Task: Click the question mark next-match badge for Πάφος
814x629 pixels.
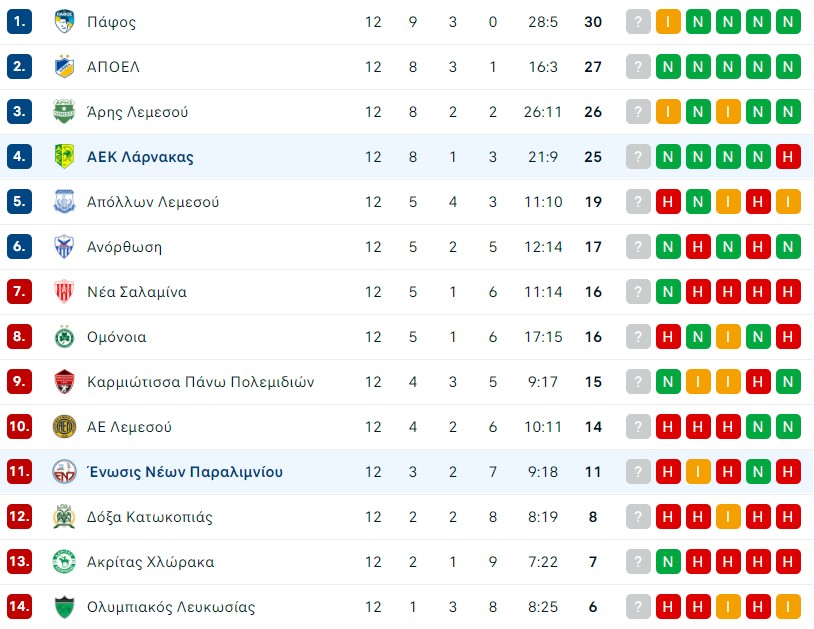Action: point(638,22)
